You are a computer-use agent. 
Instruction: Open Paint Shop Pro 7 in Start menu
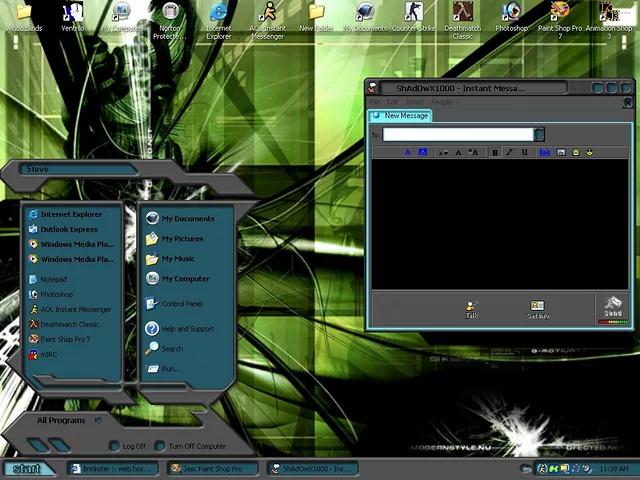pos(60,339)
